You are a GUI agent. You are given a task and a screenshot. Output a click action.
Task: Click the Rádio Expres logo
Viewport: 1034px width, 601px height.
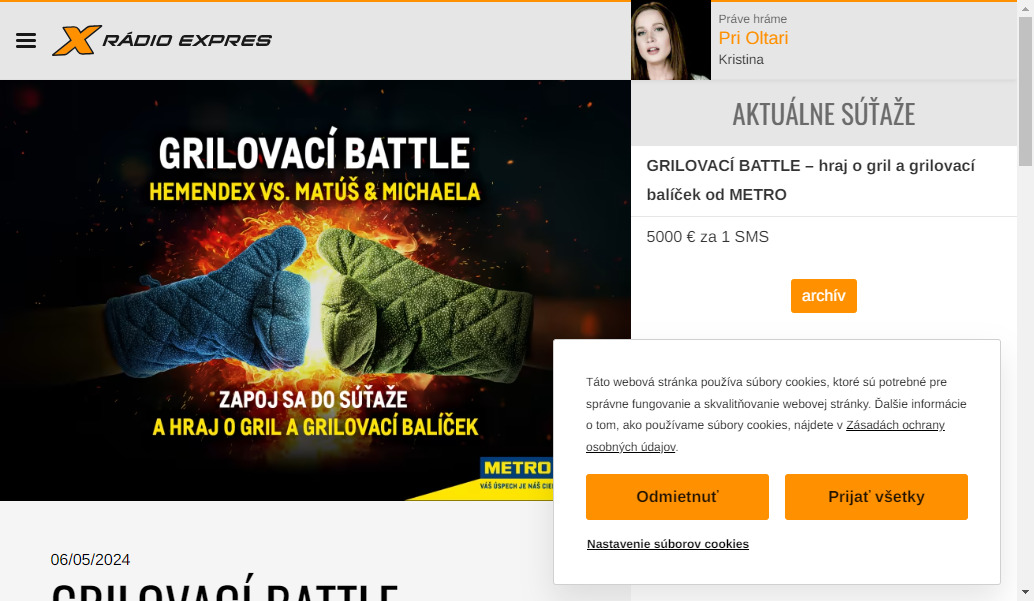coord(162,40)
